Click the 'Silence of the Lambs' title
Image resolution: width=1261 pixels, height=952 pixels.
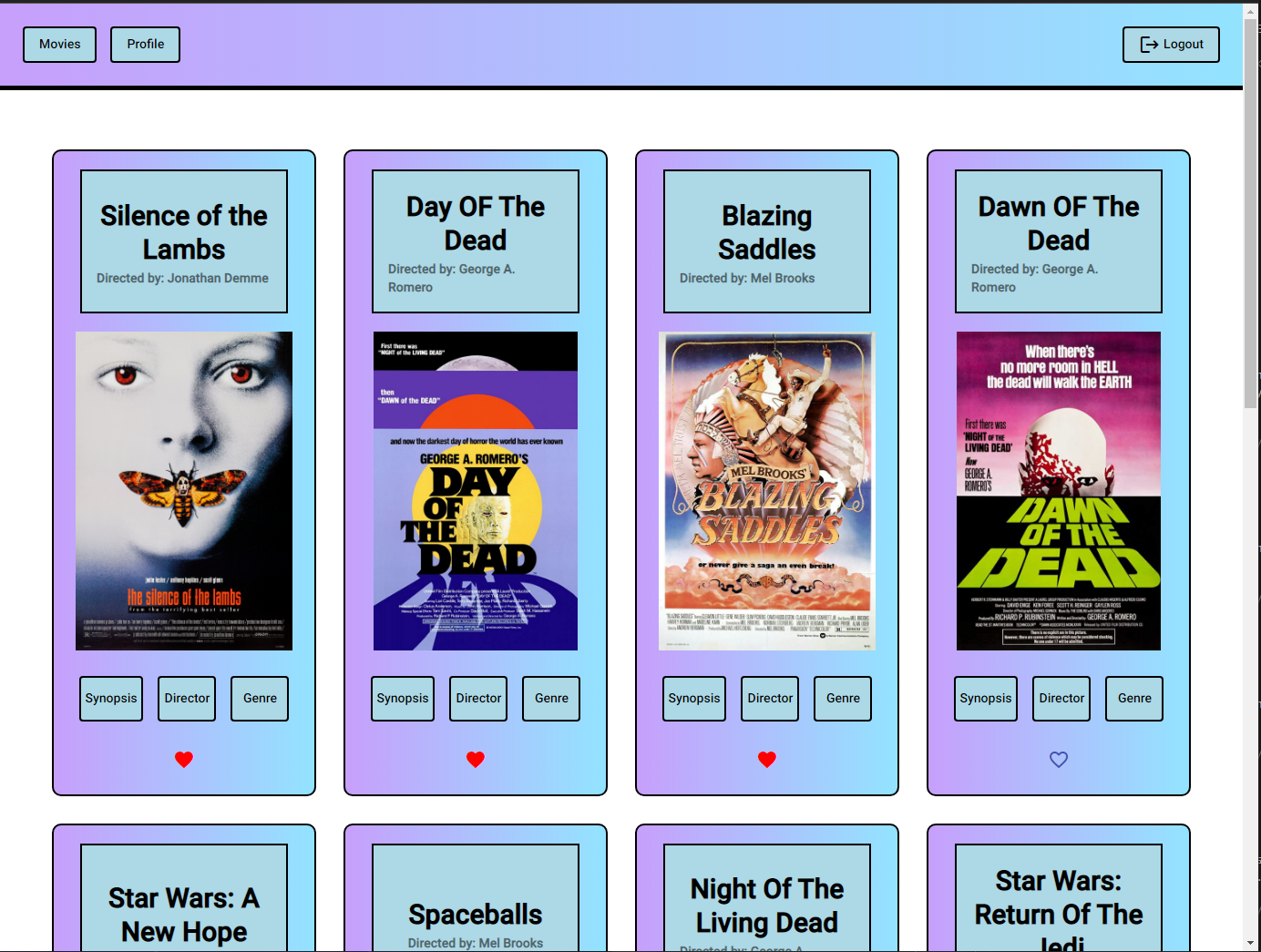coord(184,232)
